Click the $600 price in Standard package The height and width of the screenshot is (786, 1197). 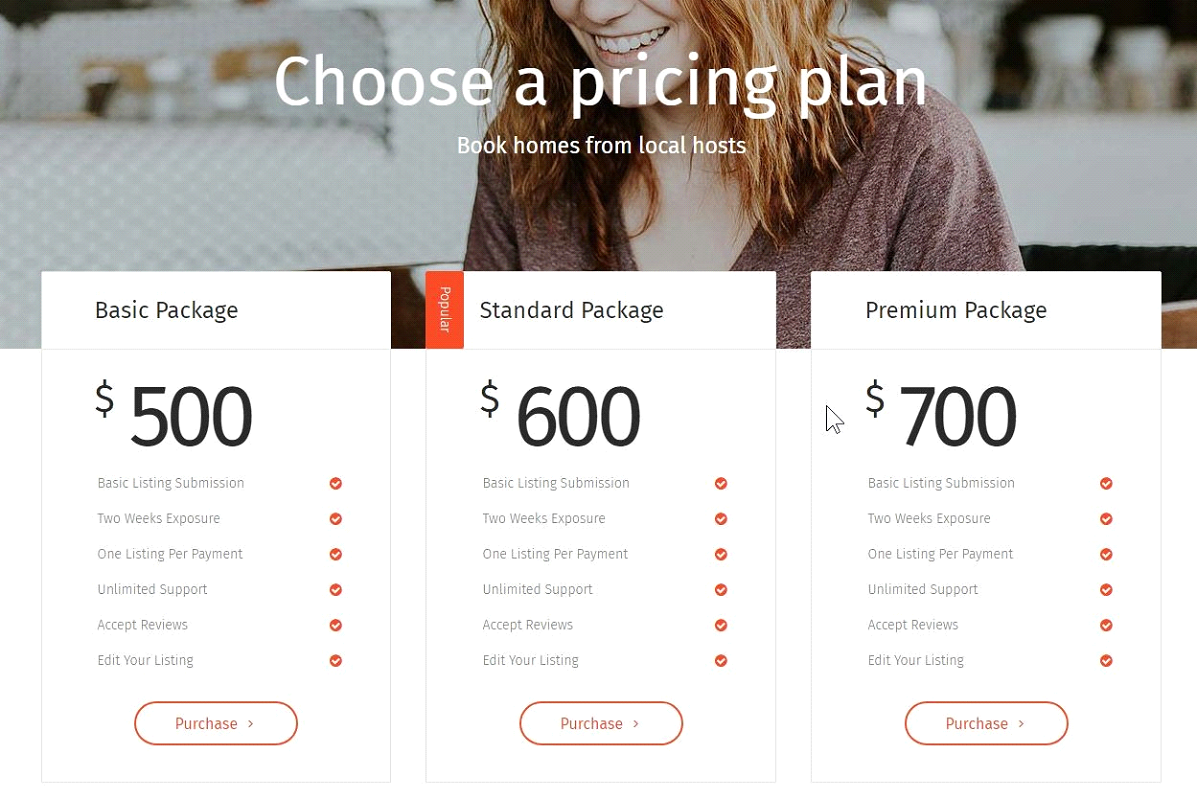point(562,416)
